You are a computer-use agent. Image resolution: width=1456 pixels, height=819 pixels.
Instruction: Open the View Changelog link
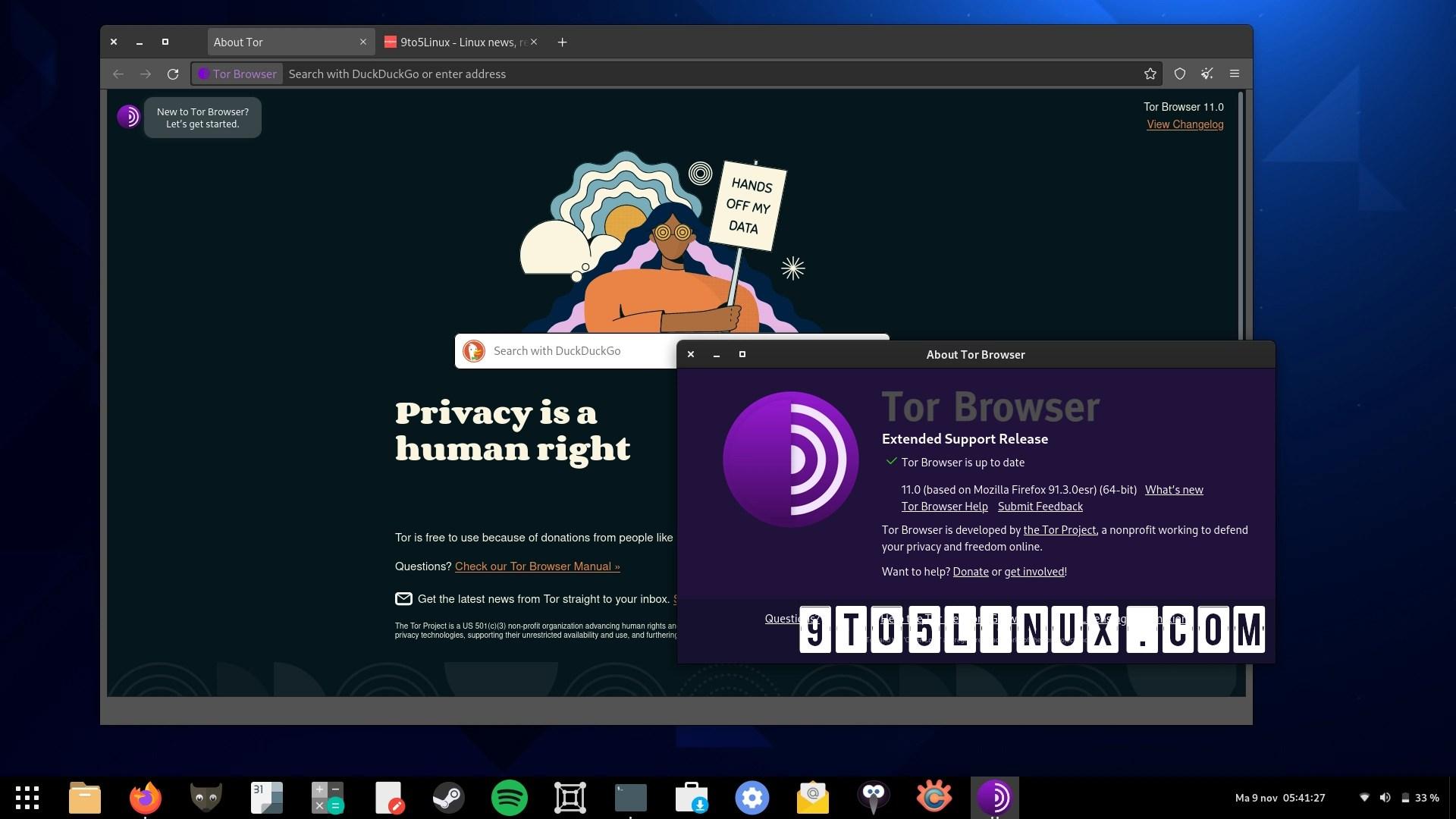[1185, 124]
